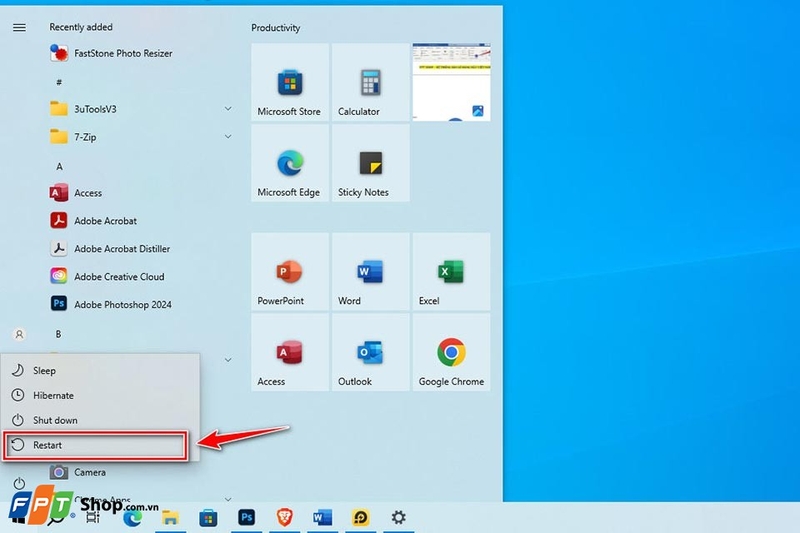Open Microsoft Edge from the taskbar

(132, 518)
